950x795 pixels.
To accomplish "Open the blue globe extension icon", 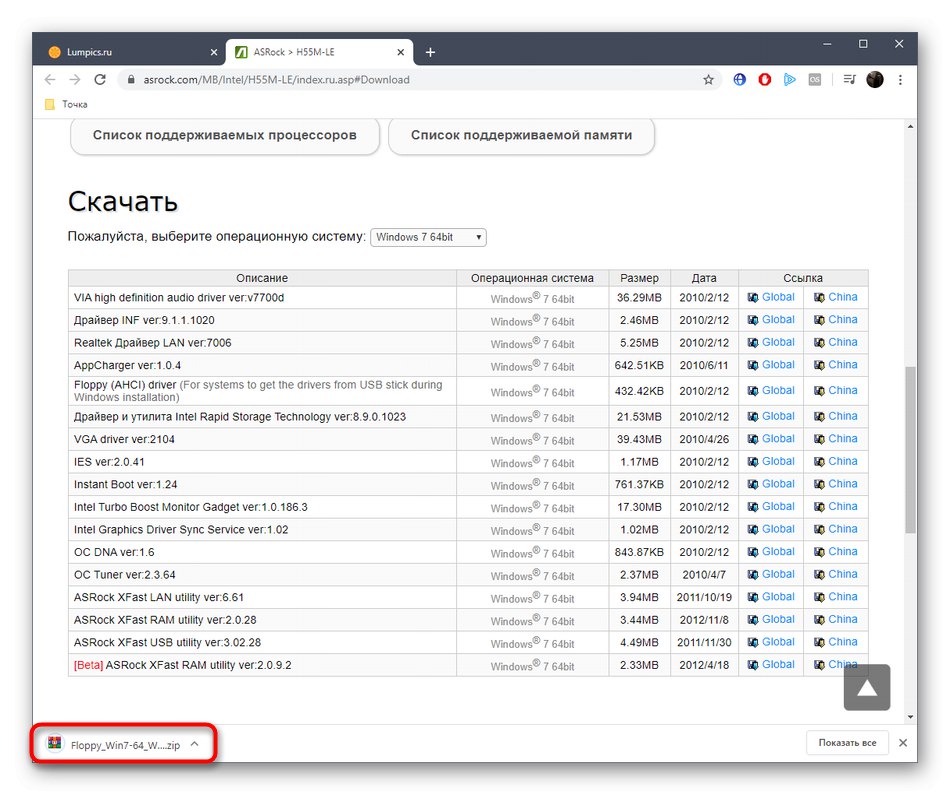I will click(x=740, y=79).
